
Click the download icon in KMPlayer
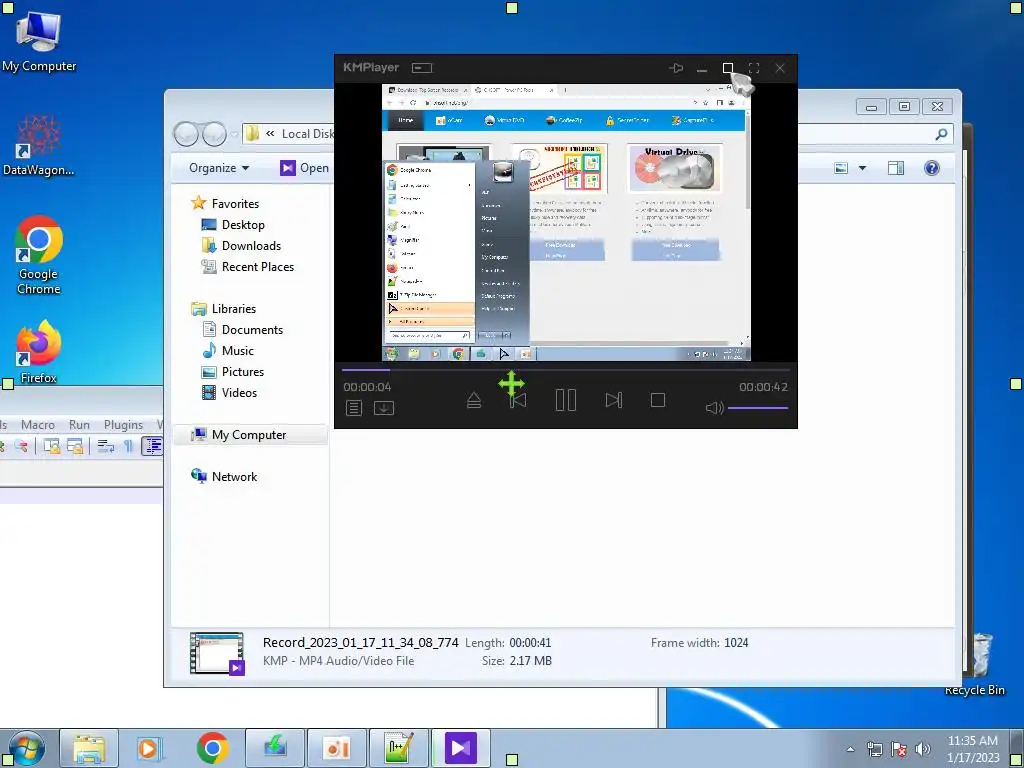pyautogui.click(x=384, y=408)
